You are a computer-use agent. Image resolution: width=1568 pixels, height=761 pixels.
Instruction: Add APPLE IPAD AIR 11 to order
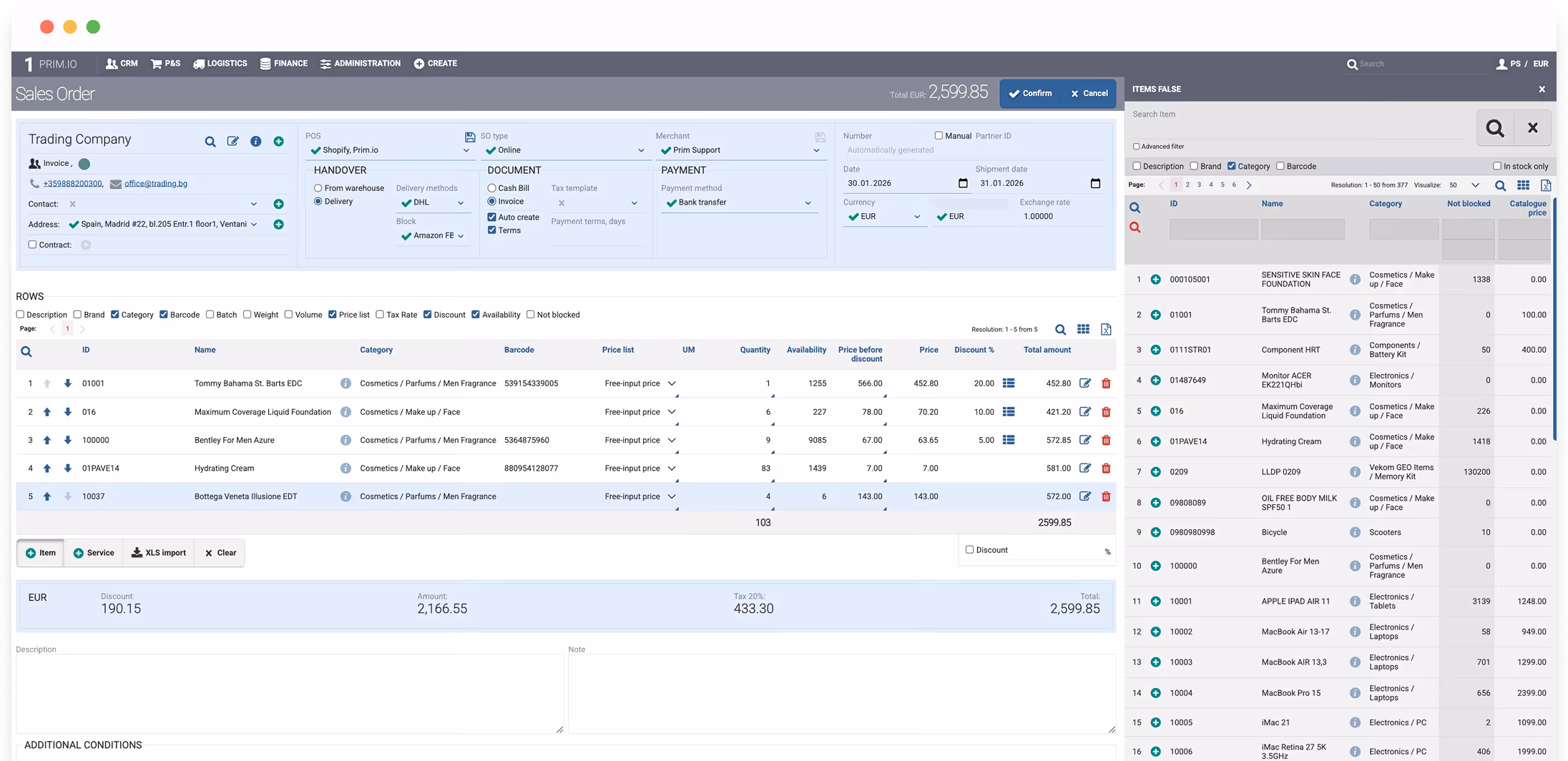point(1155,602)
